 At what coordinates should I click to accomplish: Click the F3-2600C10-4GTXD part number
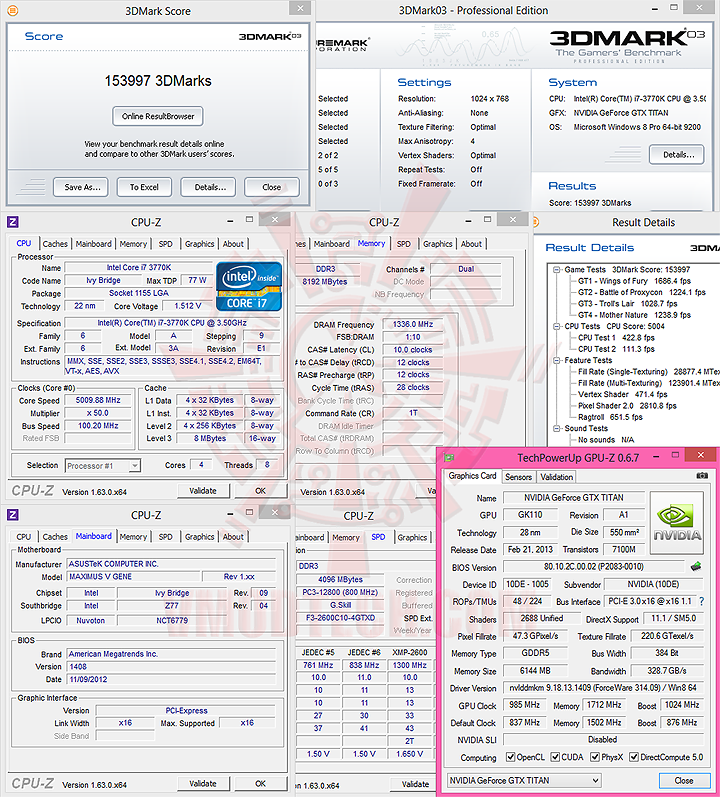coord(340,618)
